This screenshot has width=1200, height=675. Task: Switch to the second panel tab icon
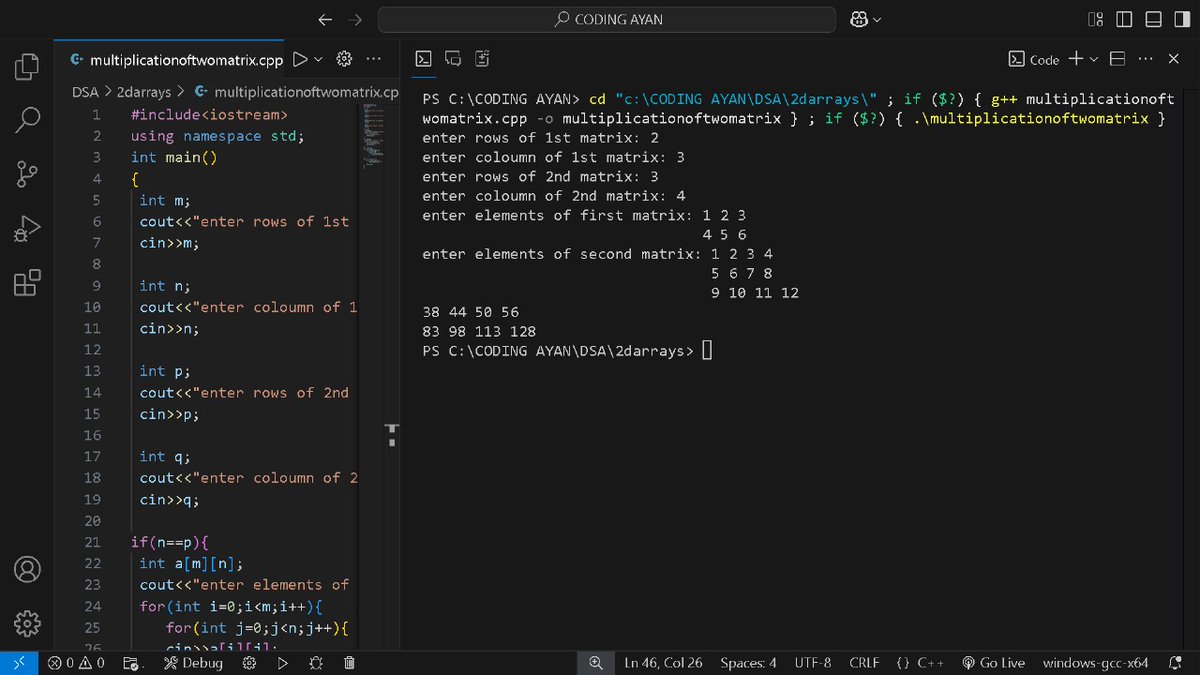[x=453, y=60]
